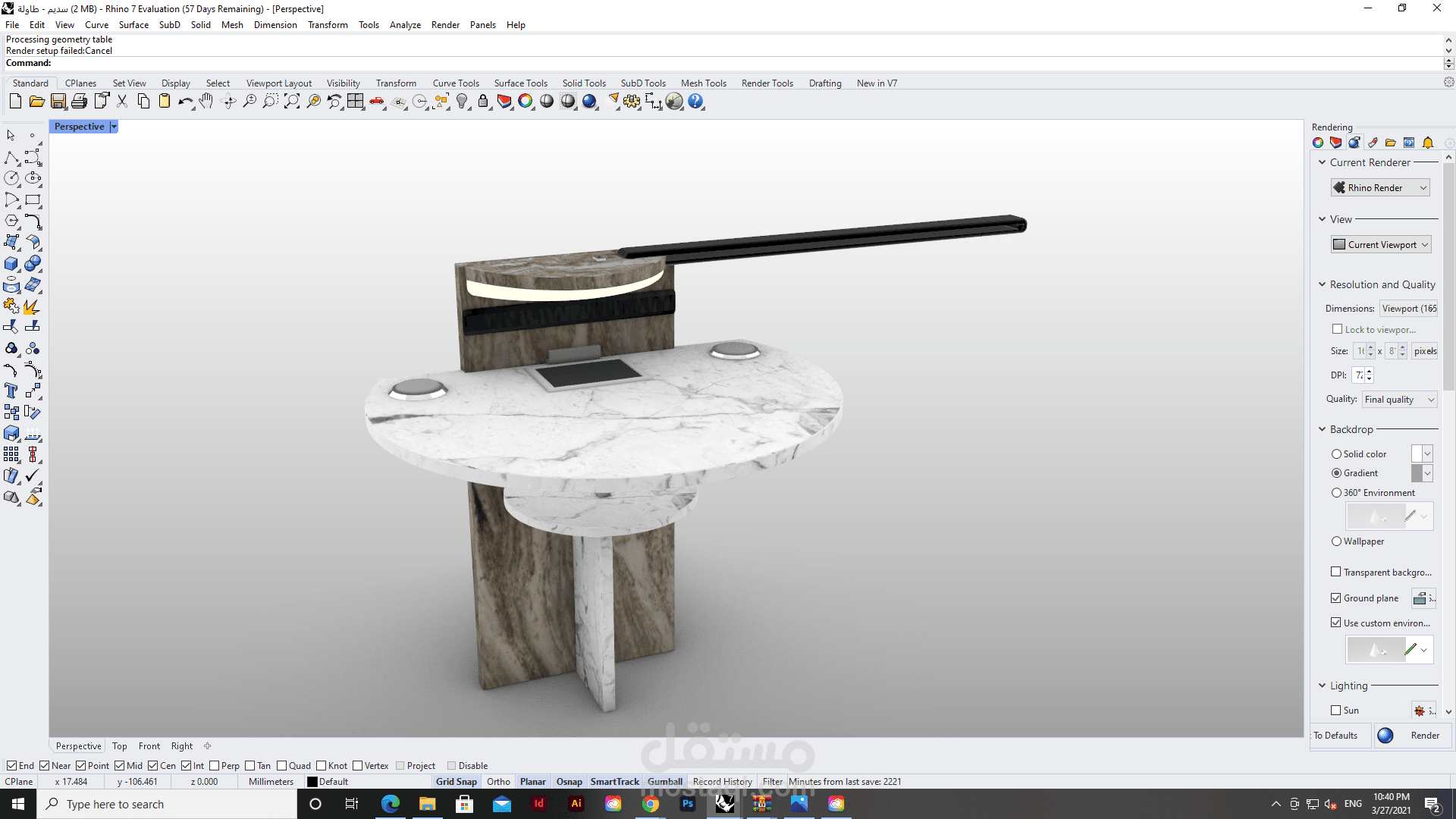Switch to the Render Tools toolbar tab
The width and height of the screenshot is (1456, 819).
coord(767,83)
